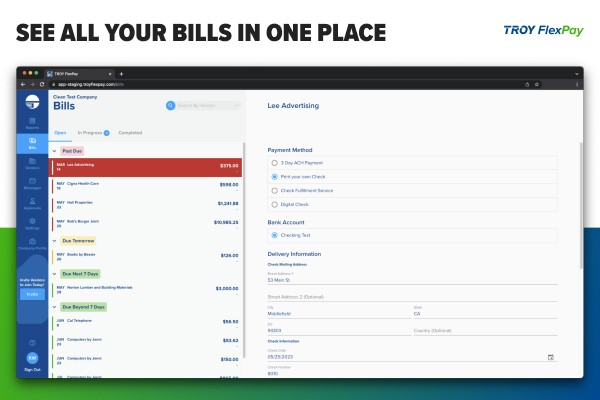Open Vendors in the sidebar
Image resolution: width=600 pixels, height=400 pixels.
click(33, 163)
